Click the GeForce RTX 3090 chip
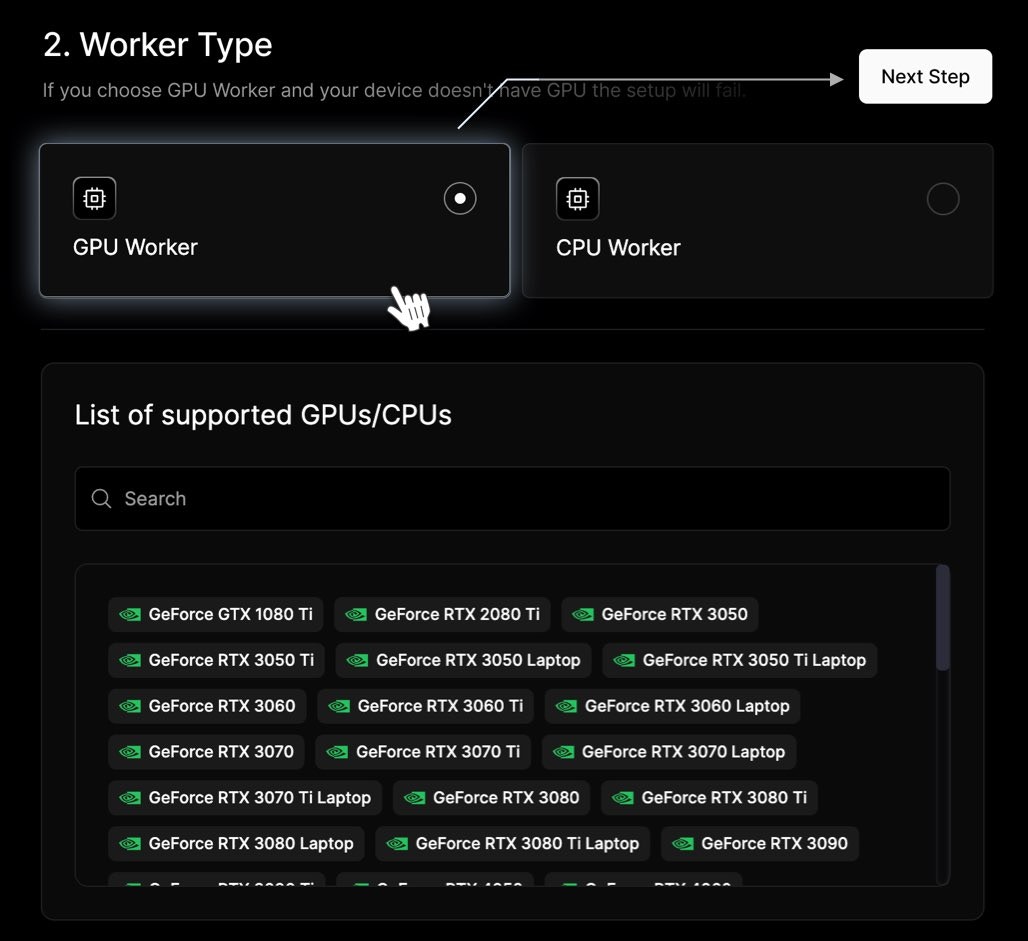1028x941 pixels. point(760,844)
